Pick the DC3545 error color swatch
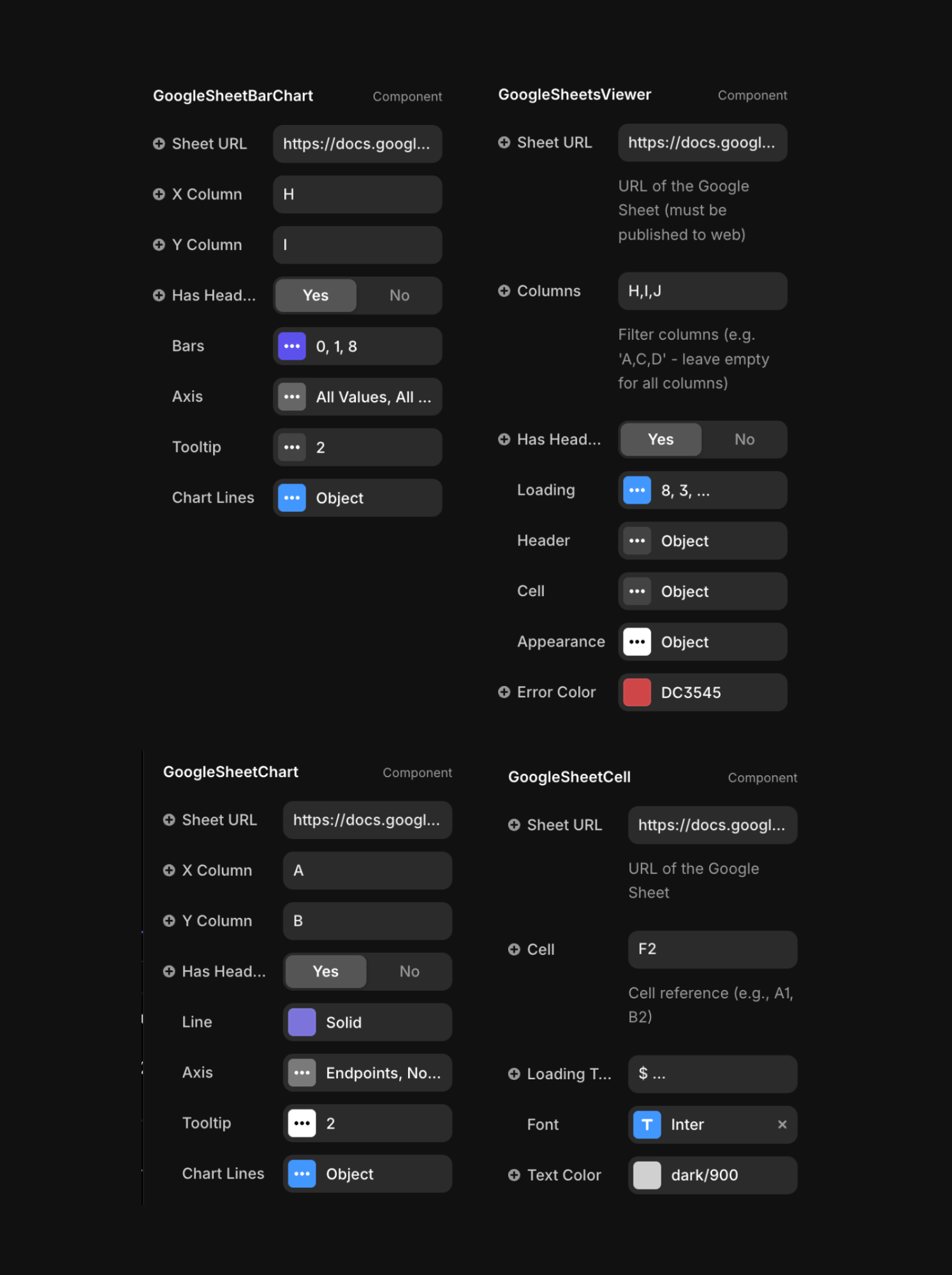Image resolution: width=952 pixels, height=1275 pixels. pos(637,692)
